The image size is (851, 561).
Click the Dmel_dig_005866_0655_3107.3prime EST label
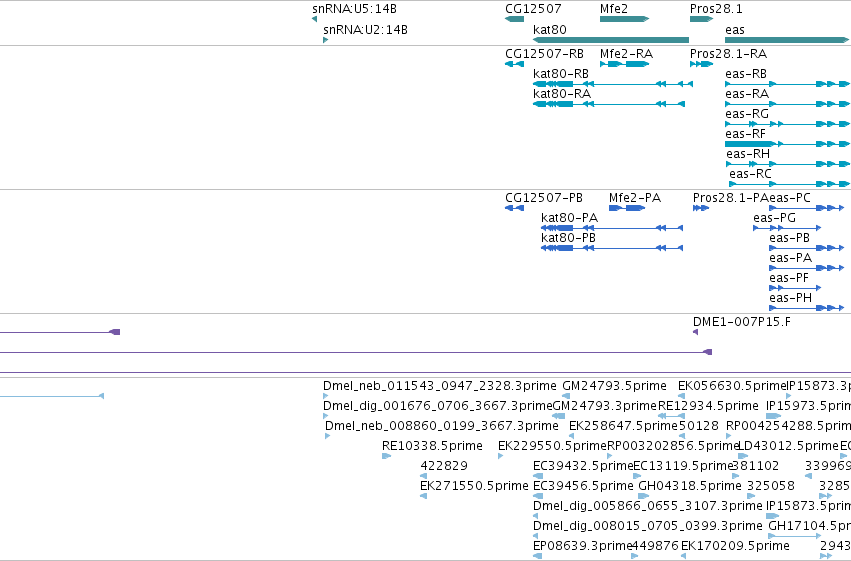click(647, 506)
